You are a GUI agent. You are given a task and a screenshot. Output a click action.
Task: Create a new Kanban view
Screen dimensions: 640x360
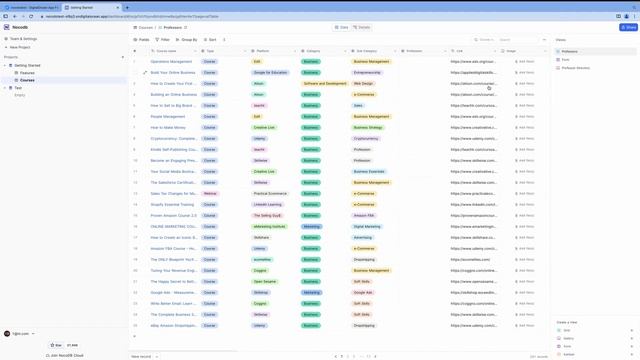(x=568, y=354)
